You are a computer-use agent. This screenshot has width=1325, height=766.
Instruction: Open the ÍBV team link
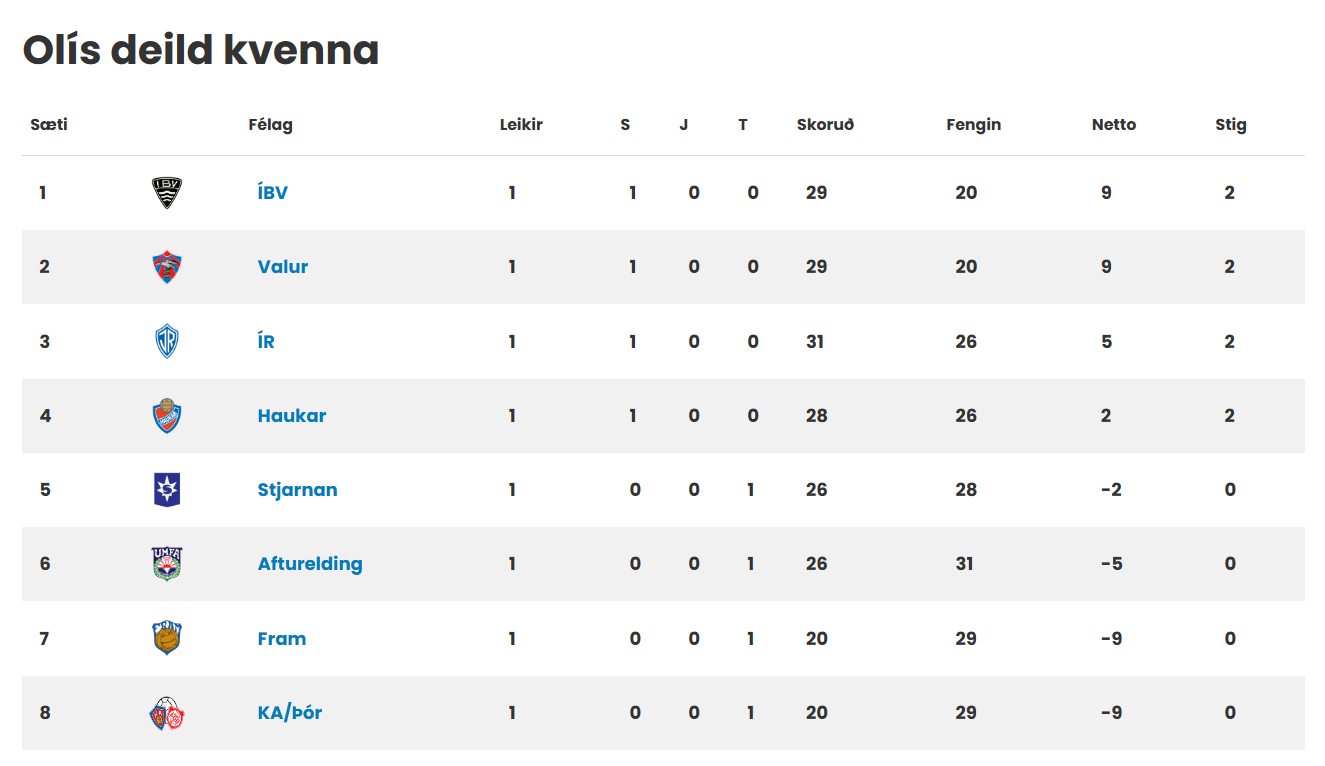click(x=273, y=192)
